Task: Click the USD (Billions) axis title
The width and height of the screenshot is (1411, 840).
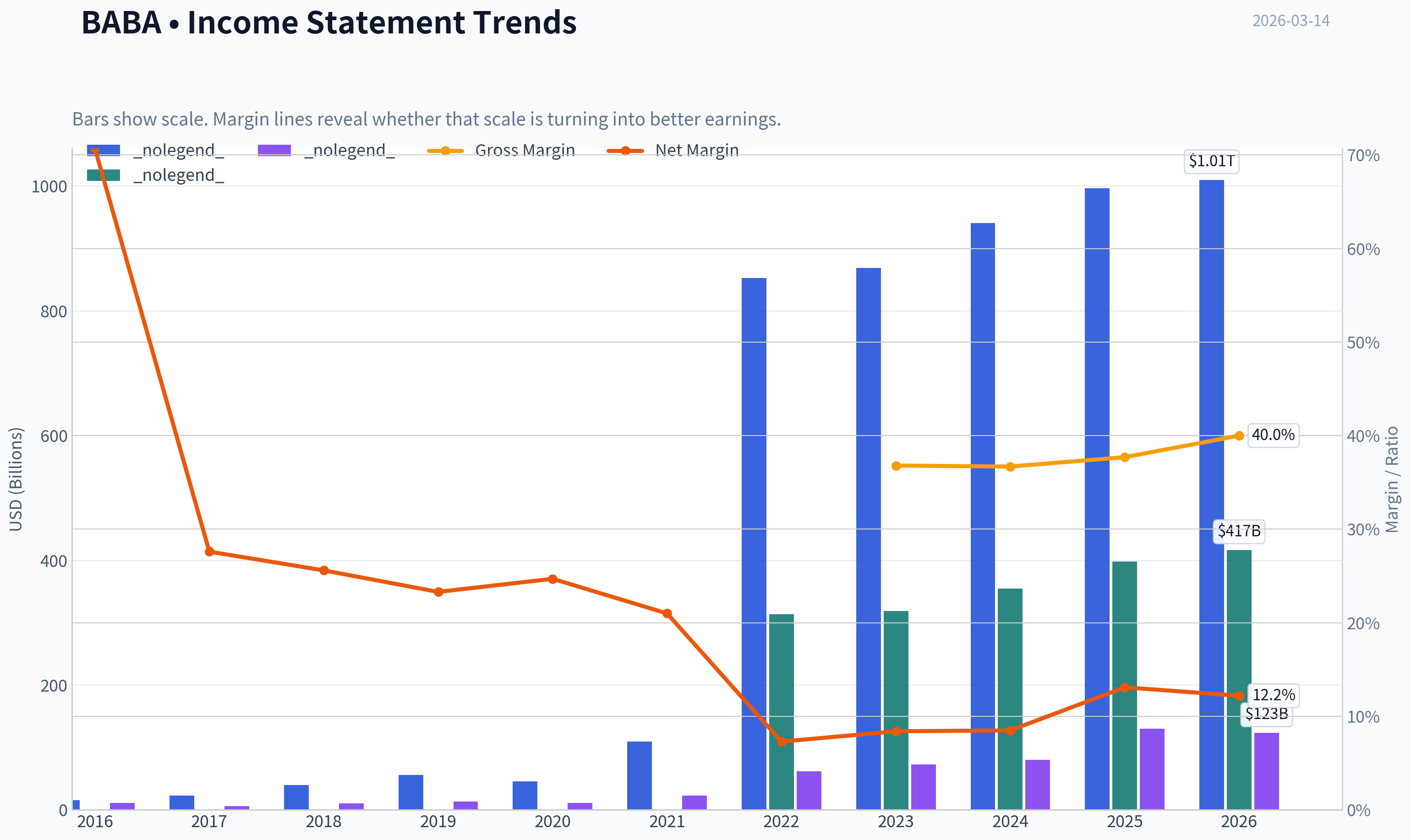Action: 16,480
